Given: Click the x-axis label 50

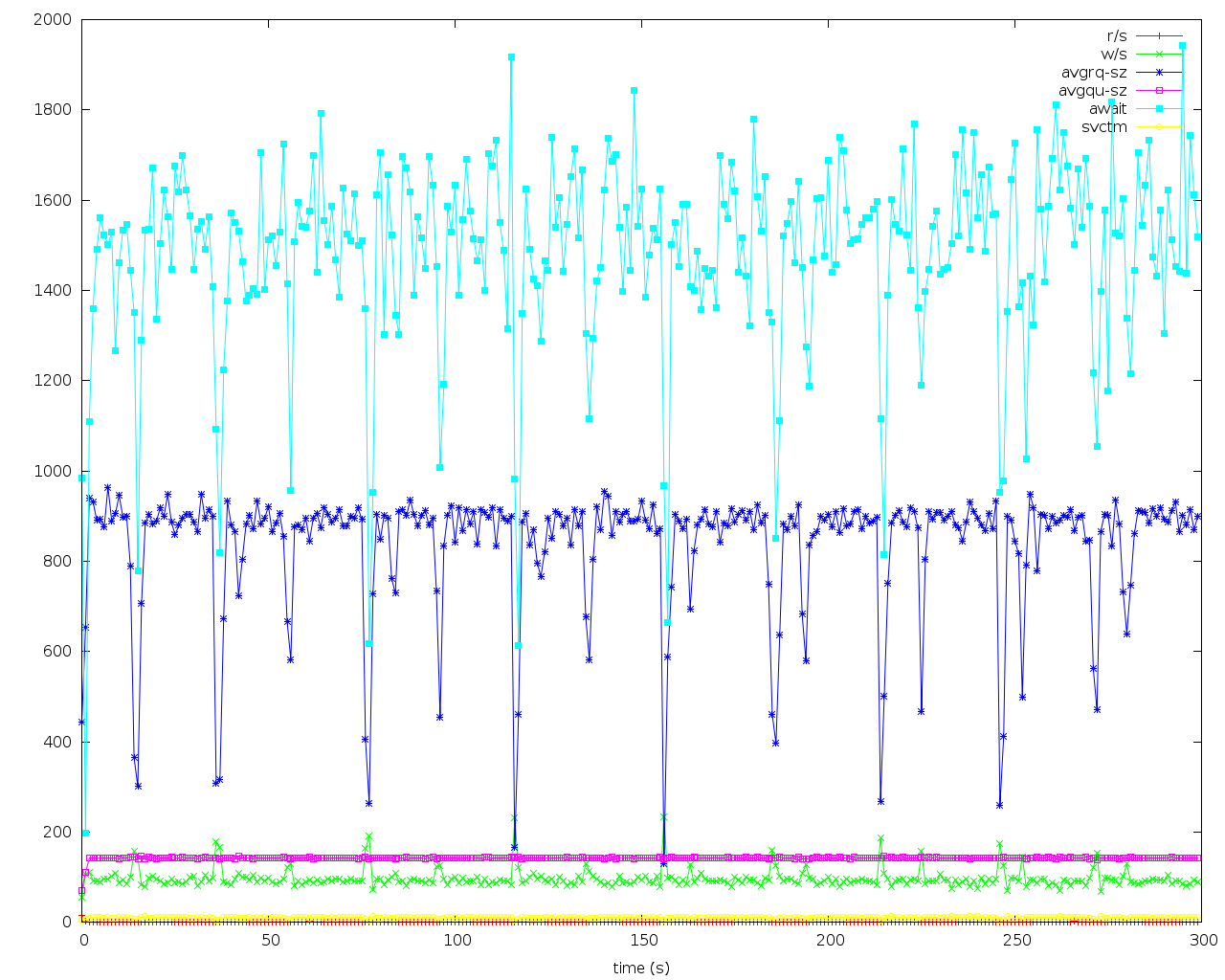Looking at the screenshot, I should click(x=270, y=940).
